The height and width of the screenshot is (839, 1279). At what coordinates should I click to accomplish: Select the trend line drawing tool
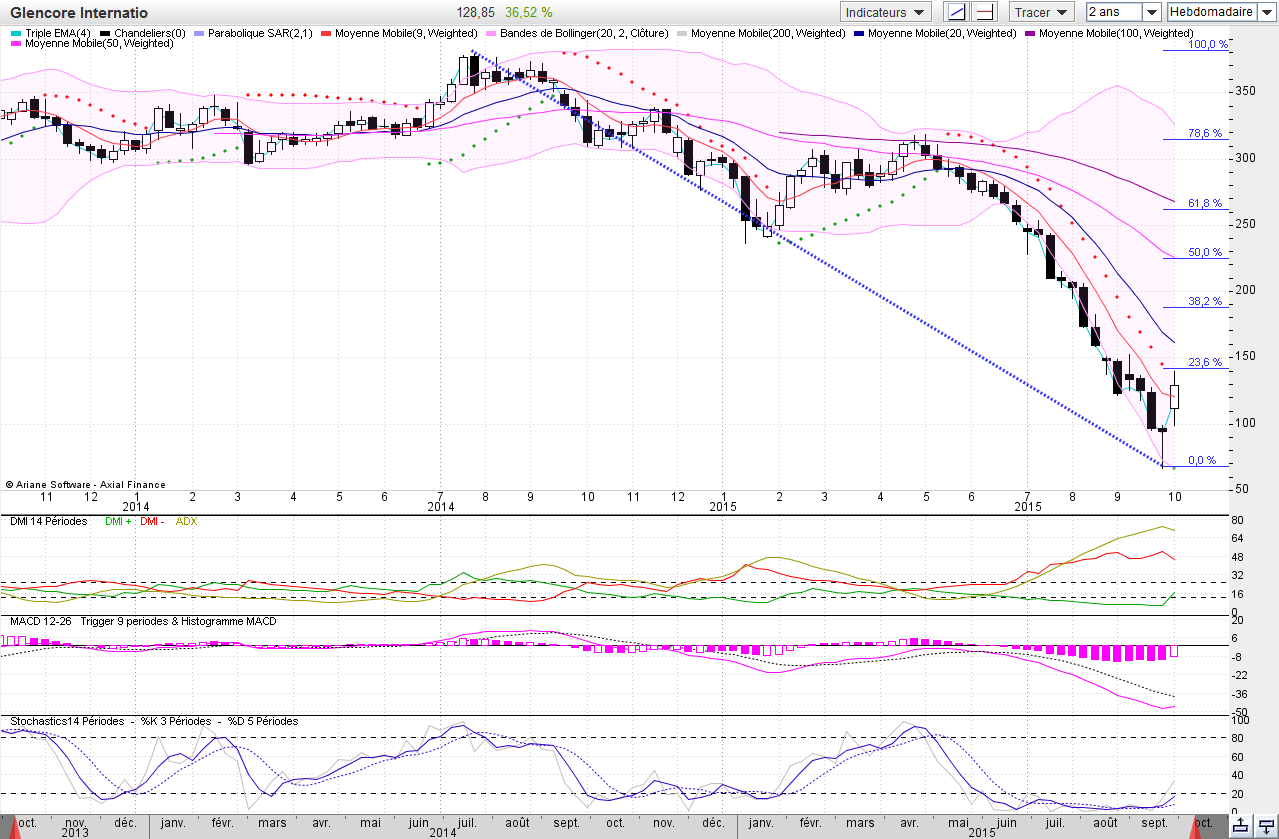pos(958,12)
